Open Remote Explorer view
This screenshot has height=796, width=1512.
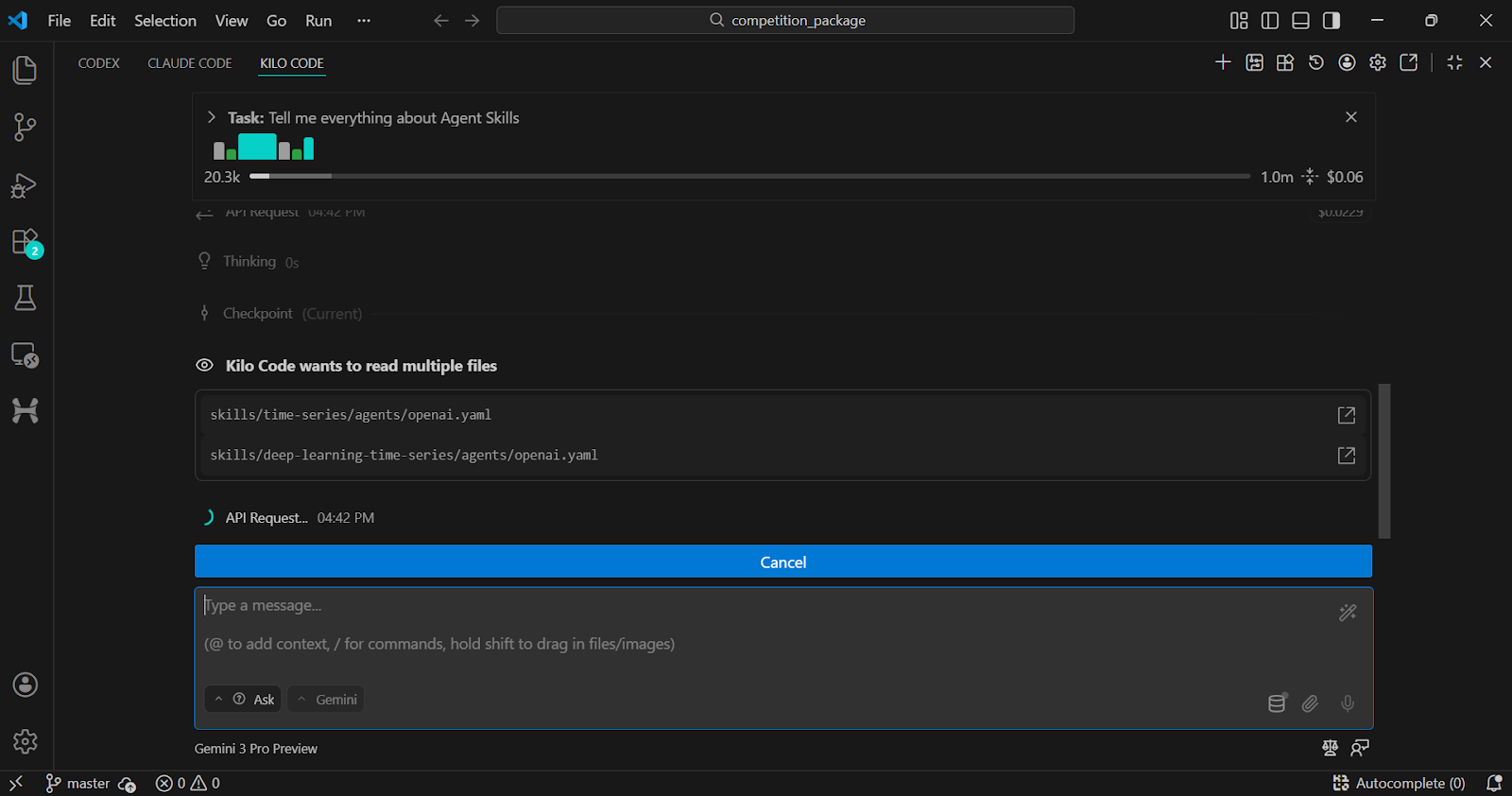coord(26,355)
